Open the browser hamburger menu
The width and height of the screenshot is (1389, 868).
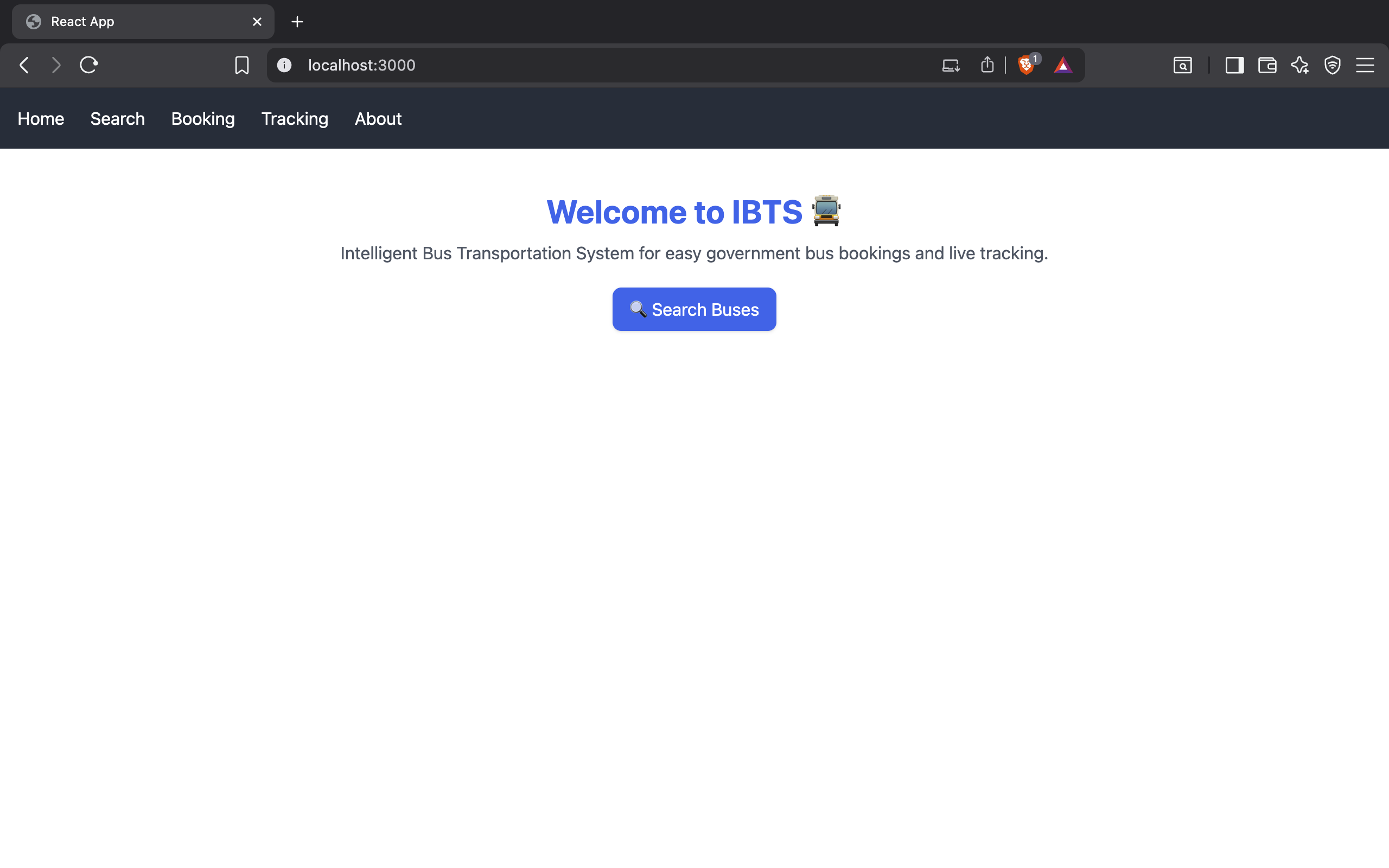[1365, 66]
